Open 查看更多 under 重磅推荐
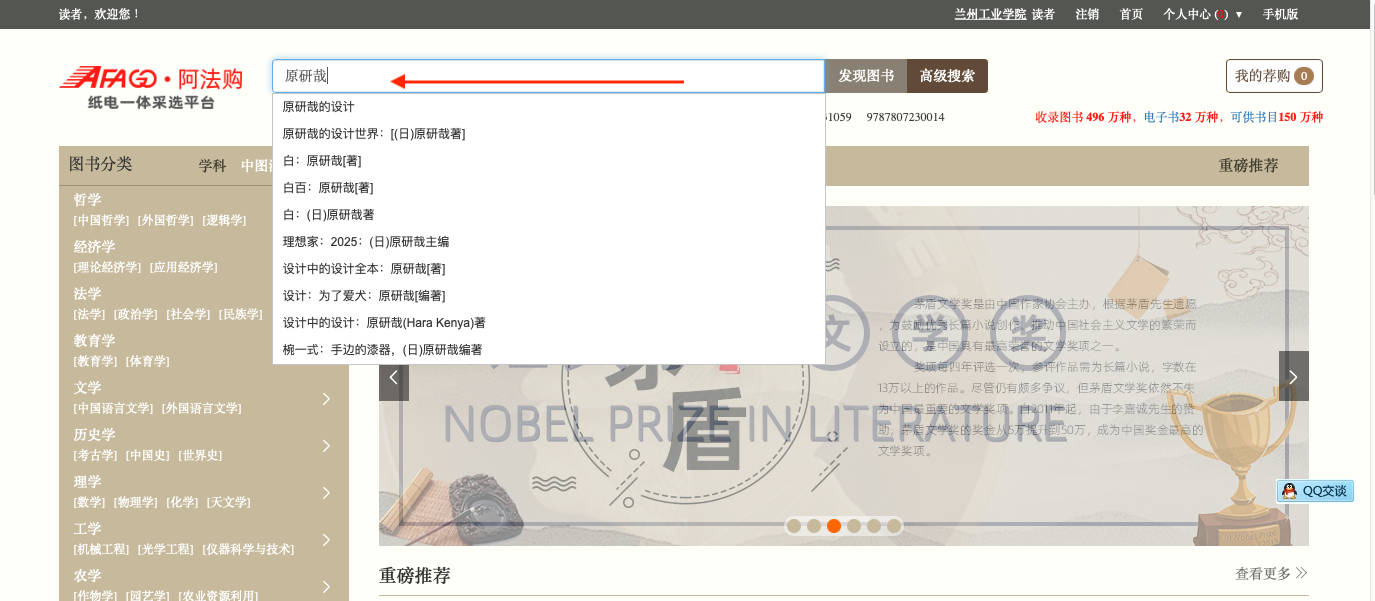Image resolution: width=1375 pixels, height=601 pixels. pyautogui.click(x=1271, y=574)
